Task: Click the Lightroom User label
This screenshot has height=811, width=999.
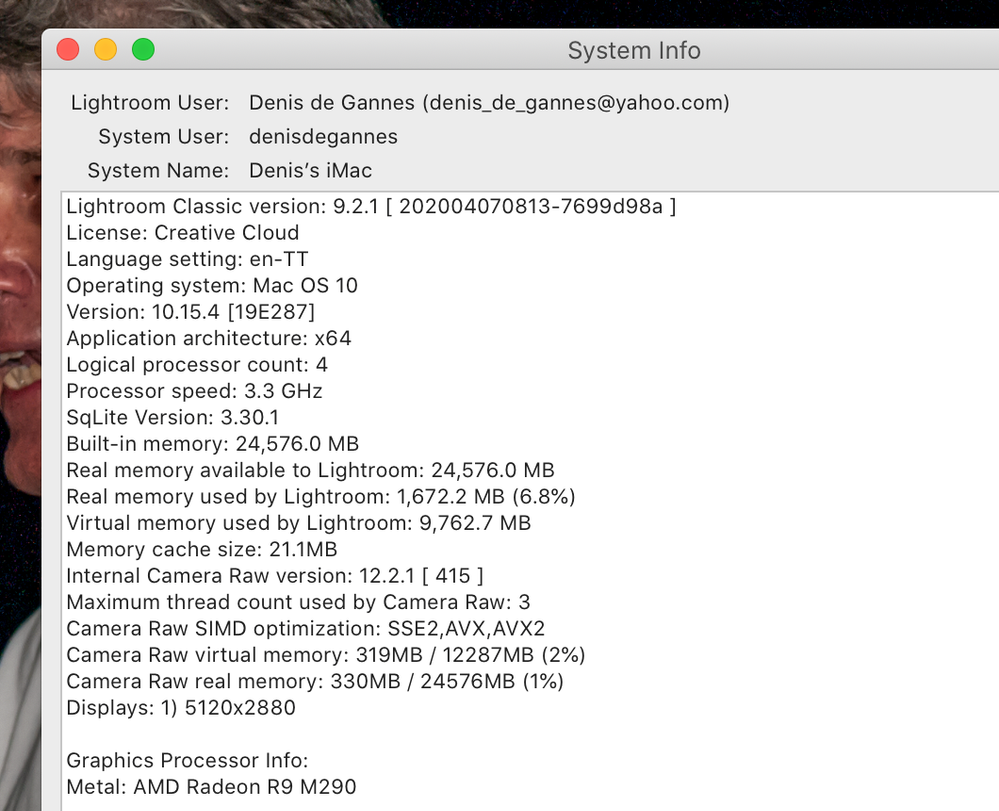Action: tap(150, 103)
